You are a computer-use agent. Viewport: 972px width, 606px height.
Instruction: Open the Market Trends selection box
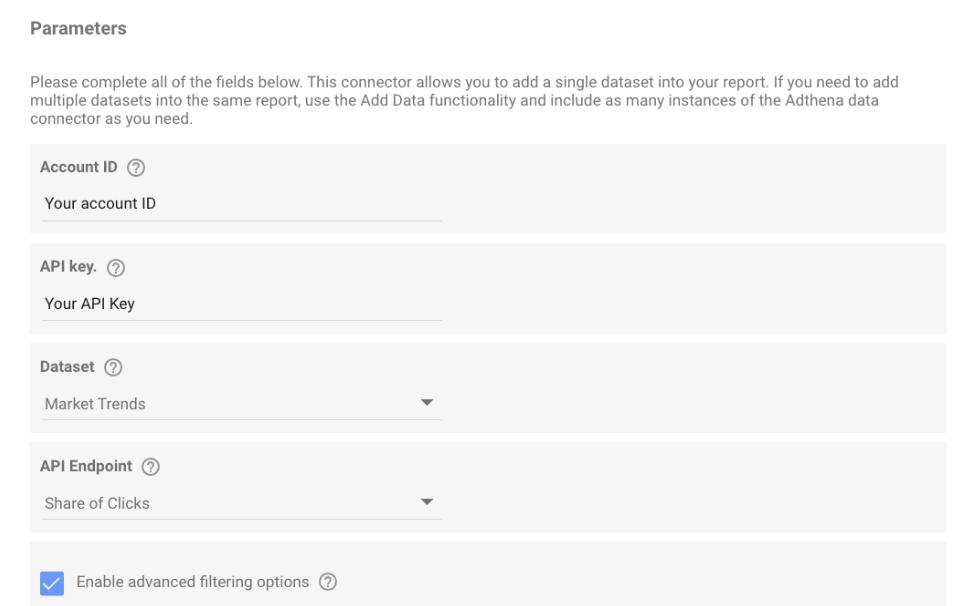242,404
